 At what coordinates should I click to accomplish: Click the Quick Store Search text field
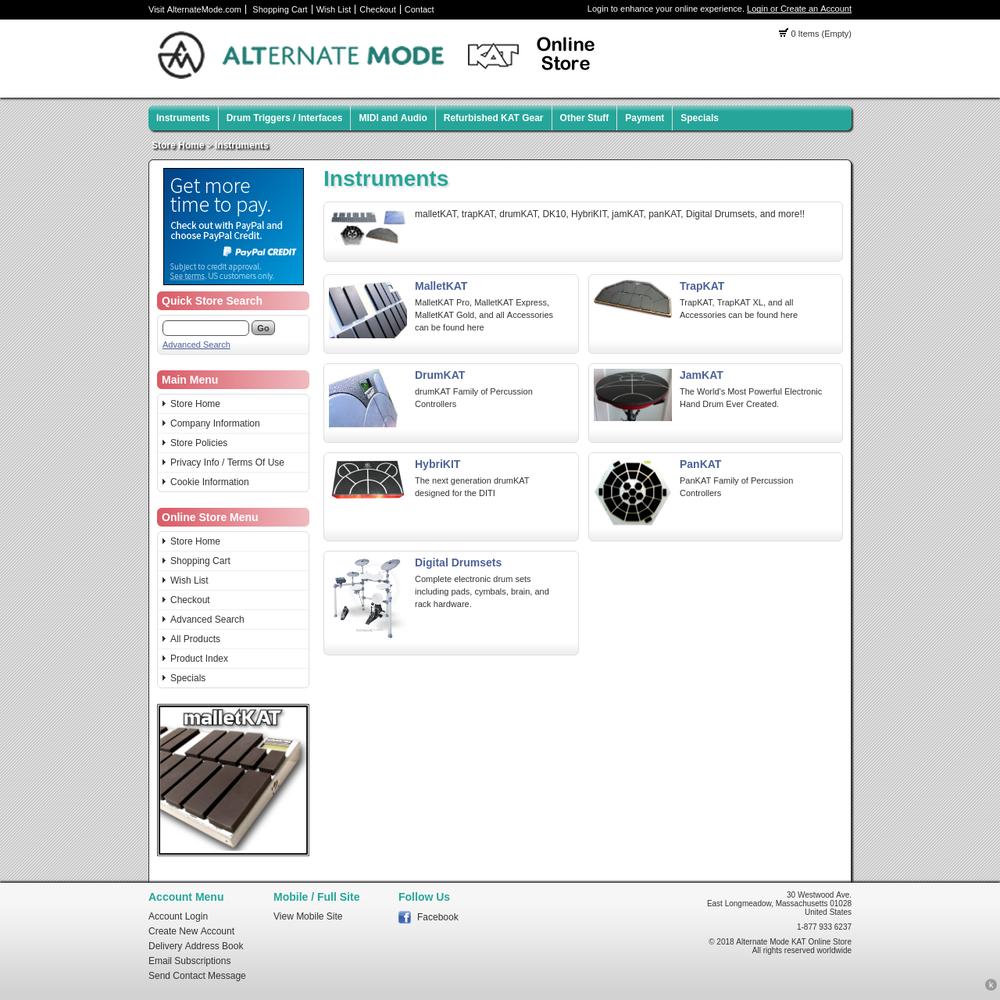pos(205,328)
